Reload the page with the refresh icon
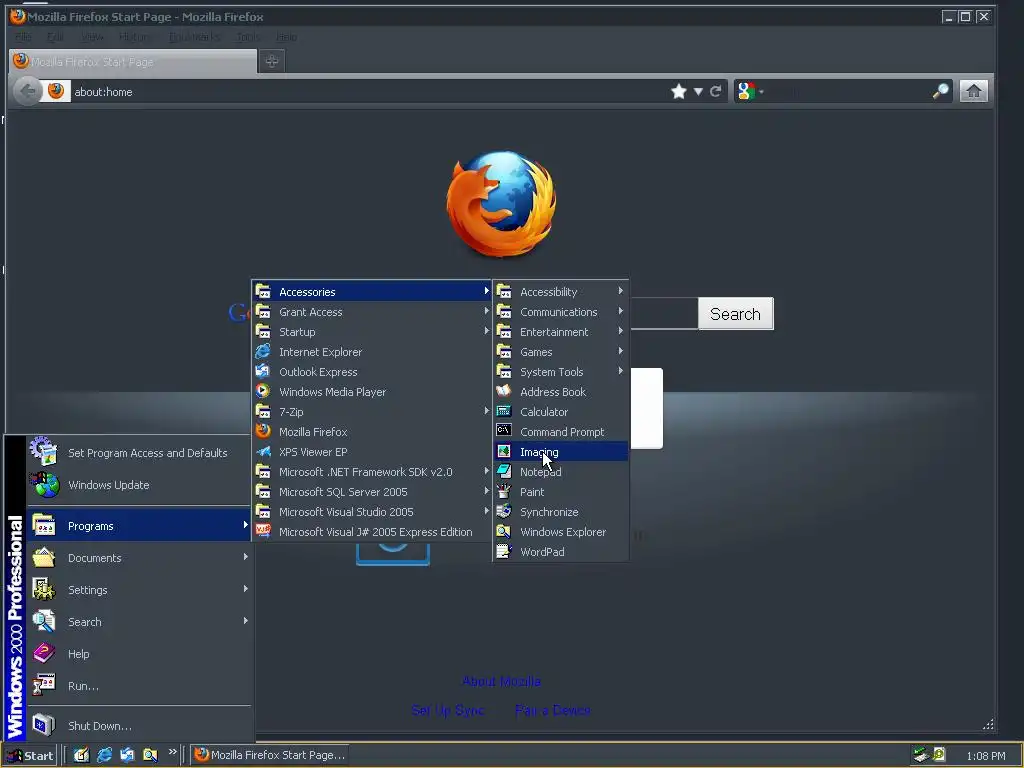 [x=716, y=91]
